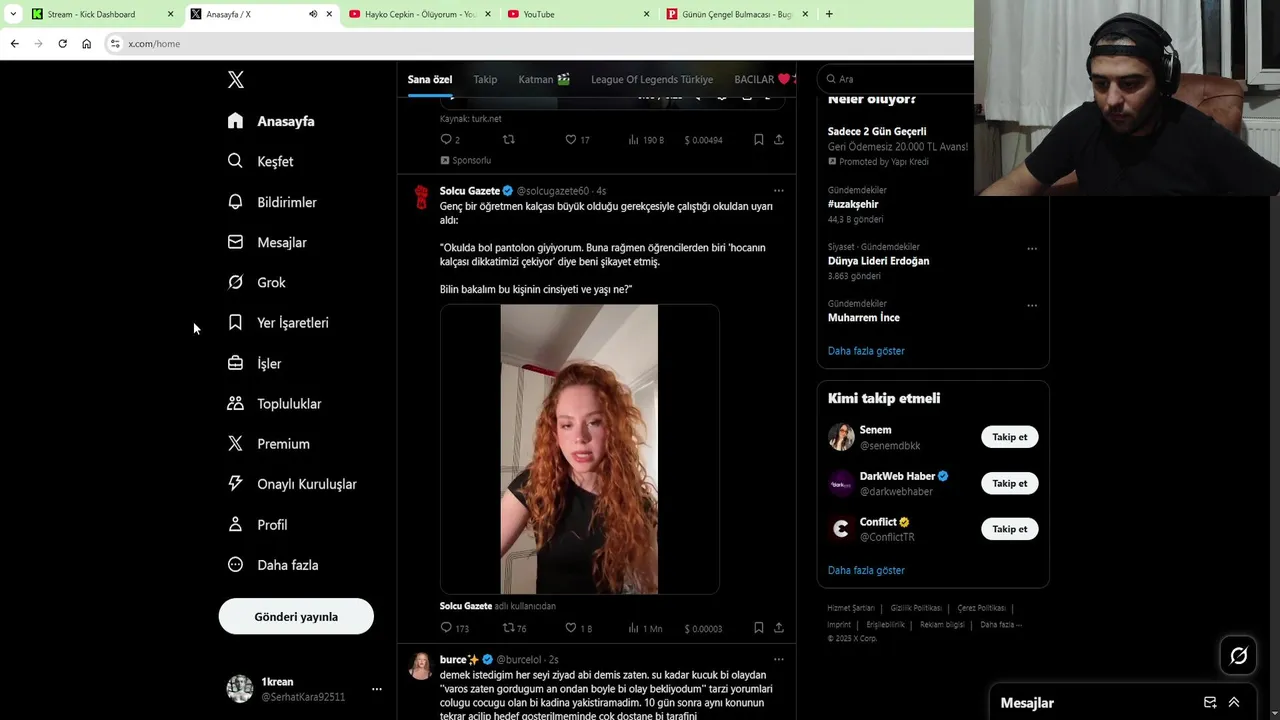Viewport: 1280px width, 720px height.
Task: Open Solcu Gazete profile avatar
Action: tap(421, 196)
